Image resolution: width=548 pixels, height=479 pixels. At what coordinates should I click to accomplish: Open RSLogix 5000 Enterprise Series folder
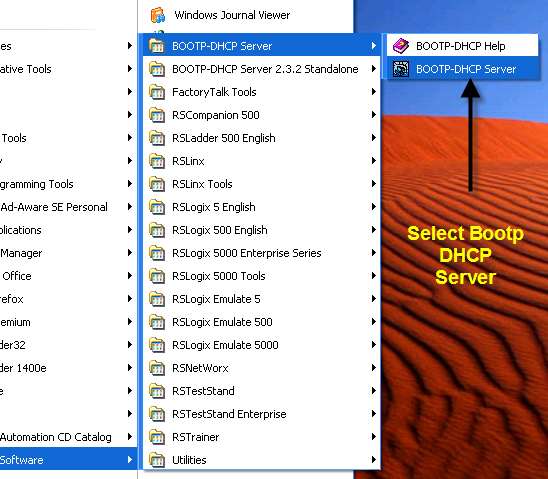pyautogui.click(x=261, y=253)
